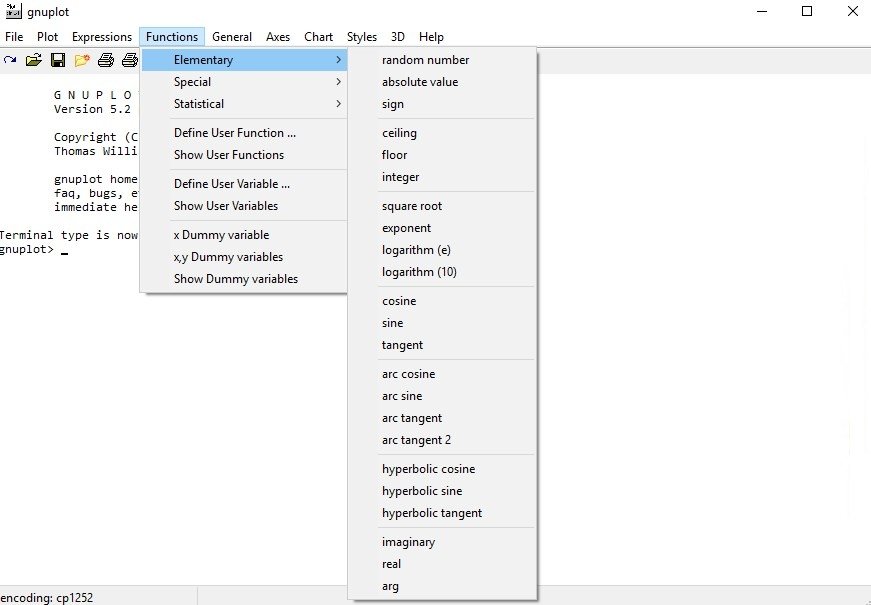Insert the hyperbolic sine function
The width and height of the screenshot is (871, 605).
(443, 491)
